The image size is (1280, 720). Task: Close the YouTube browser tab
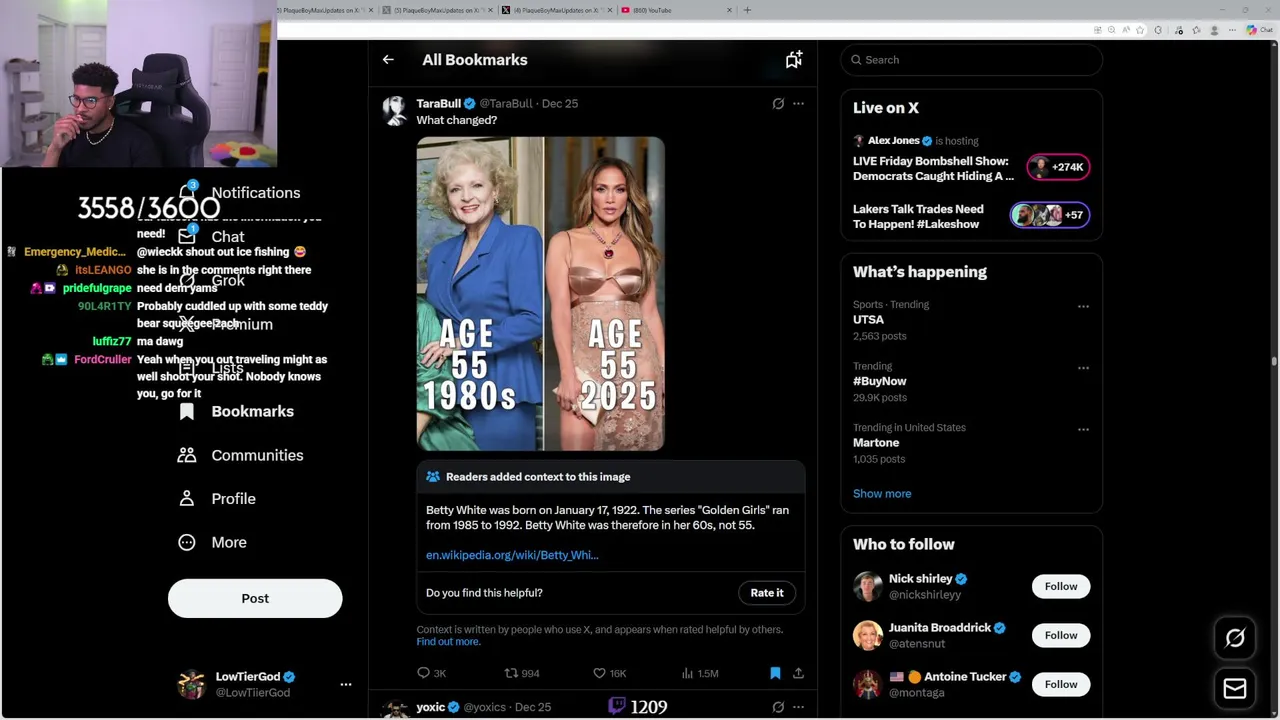tap(729, 10)
